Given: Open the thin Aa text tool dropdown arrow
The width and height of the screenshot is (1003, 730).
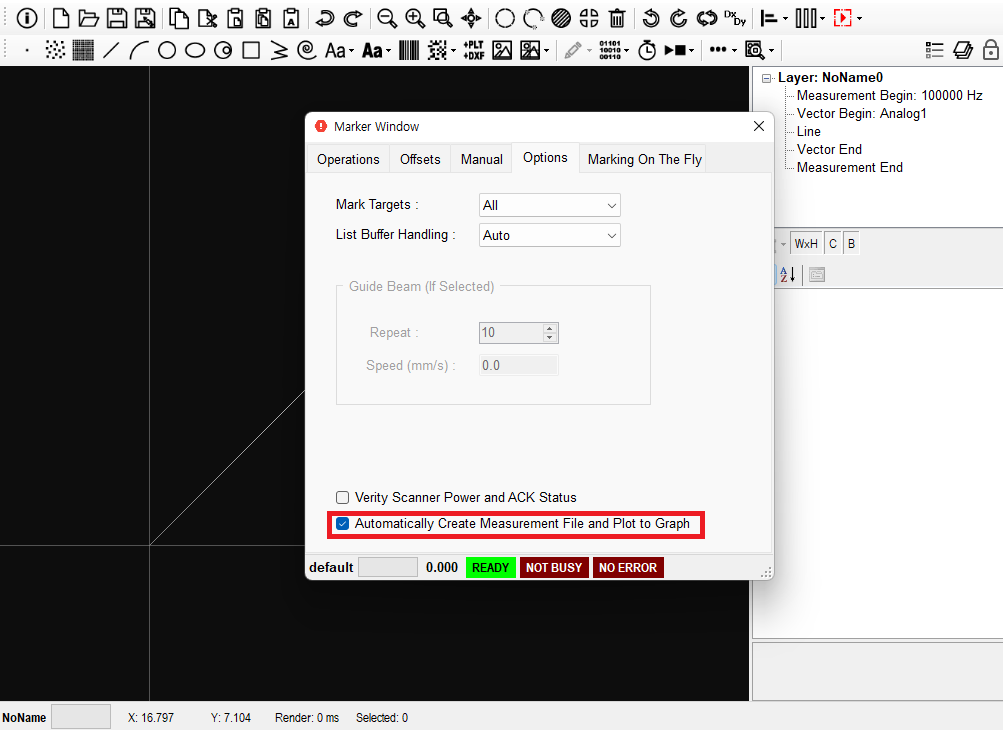Looking at the screenshot, I should tap(352, 51).
